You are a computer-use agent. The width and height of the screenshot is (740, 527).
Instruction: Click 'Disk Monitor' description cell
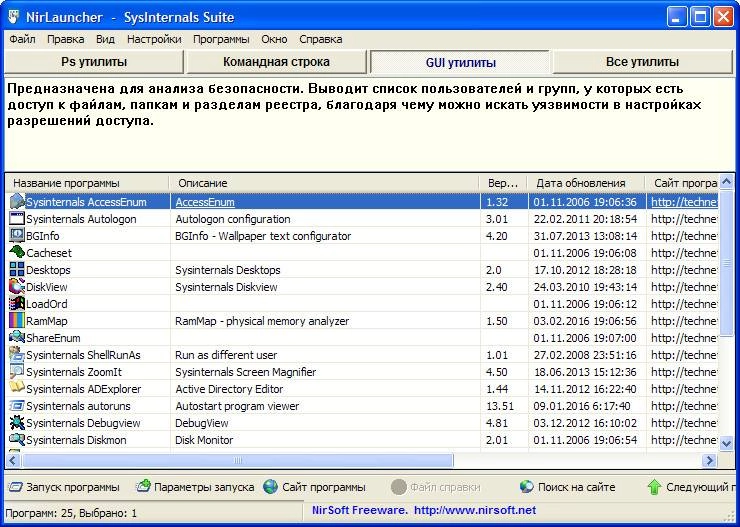204,440
